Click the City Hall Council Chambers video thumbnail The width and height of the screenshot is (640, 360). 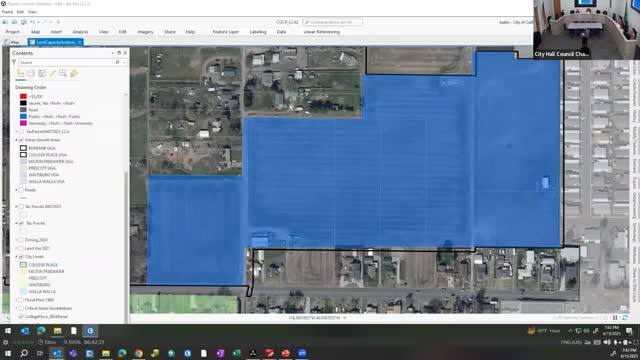coord(587,29)
